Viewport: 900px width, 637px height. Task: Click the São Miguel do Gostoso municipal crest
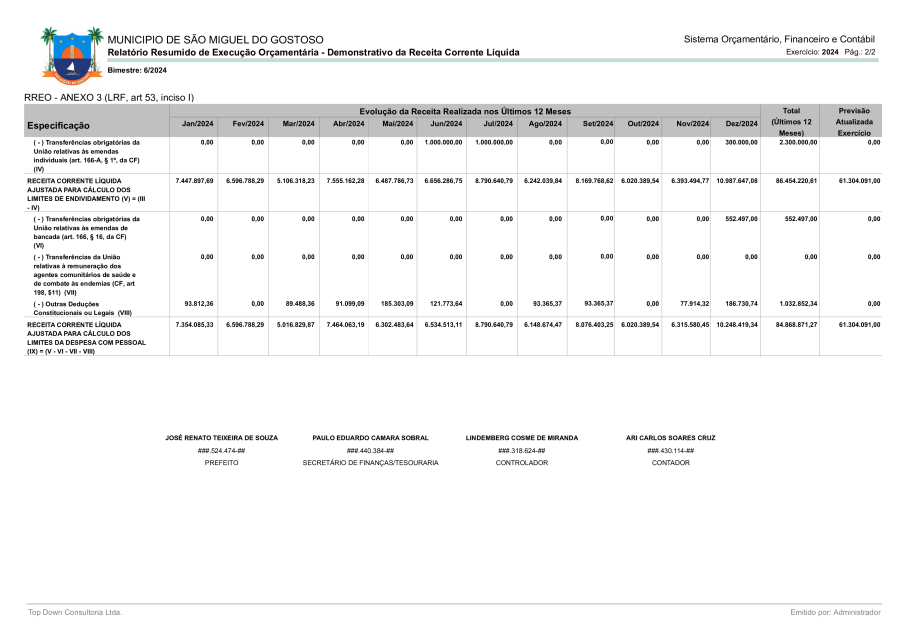(72, 54)
